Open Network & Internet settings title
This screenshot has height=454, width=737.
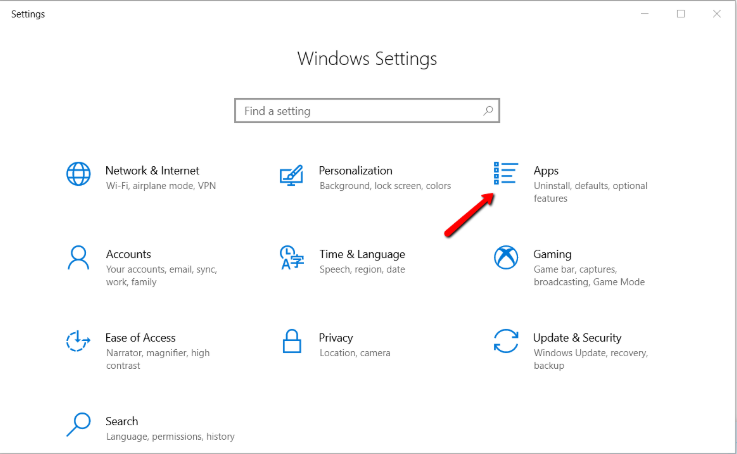[x=152, y=171]
